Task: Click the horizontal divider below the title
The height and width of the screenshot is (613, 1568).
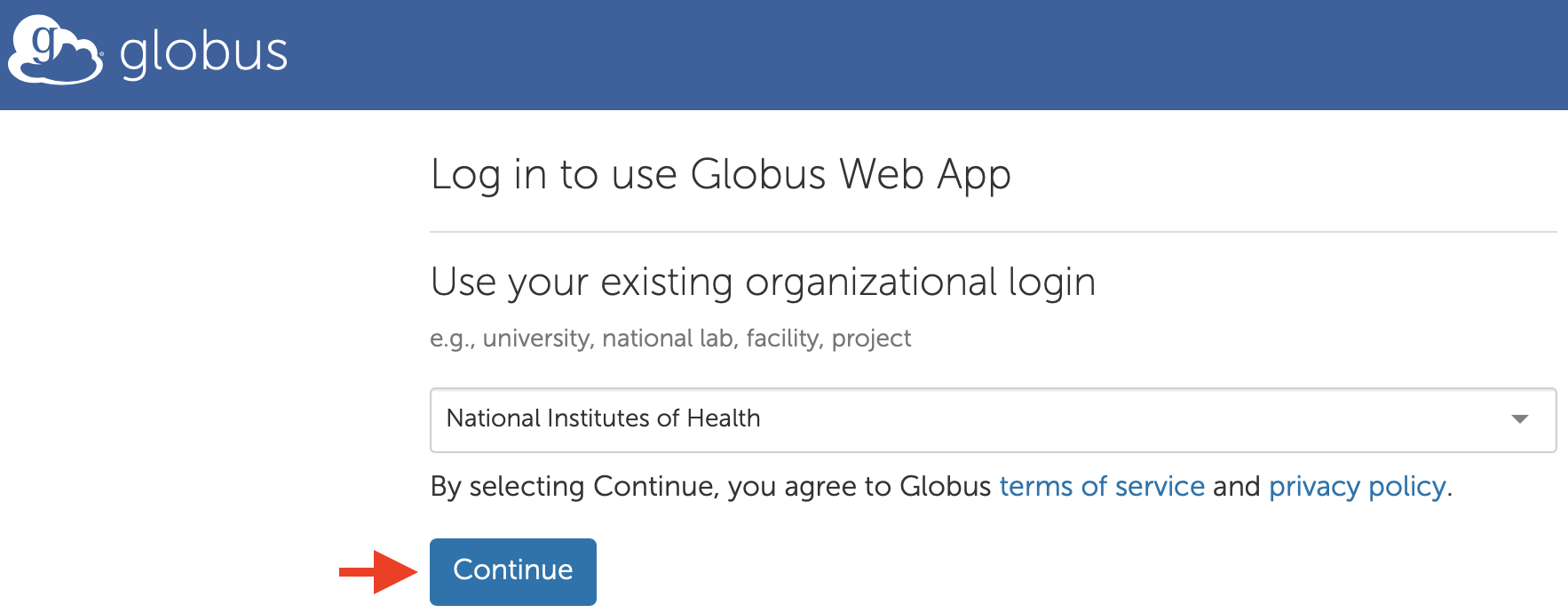Action: tap(993, 232)
